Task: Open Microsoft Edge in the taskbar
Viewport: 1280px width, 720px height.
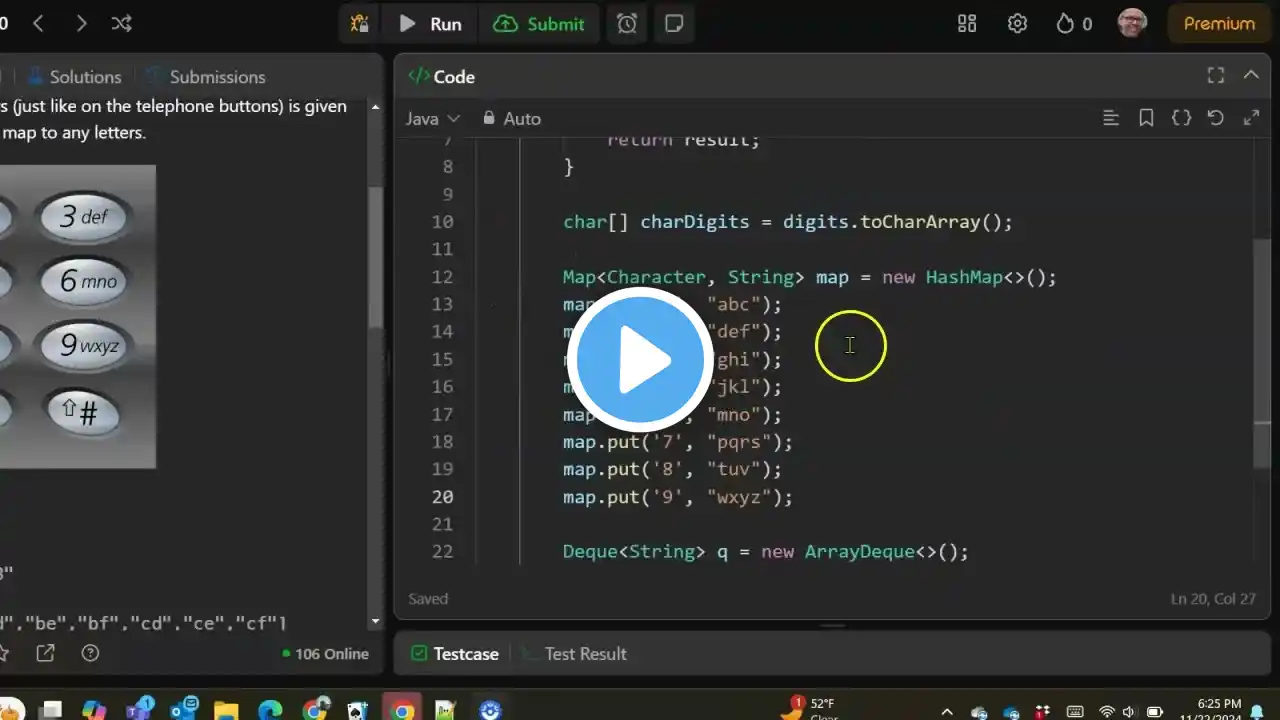Action: pos(271,709)
